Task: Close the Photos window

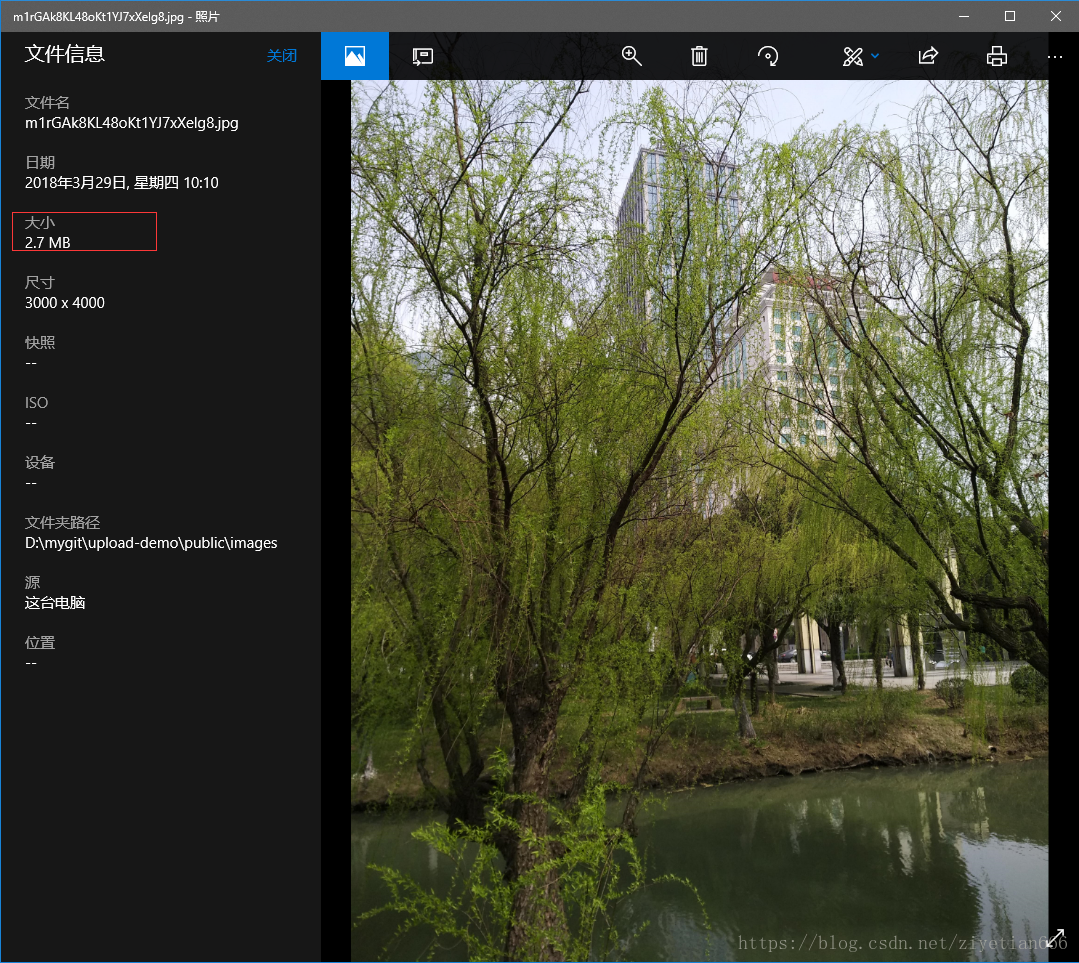Action: coord(1056,17)
